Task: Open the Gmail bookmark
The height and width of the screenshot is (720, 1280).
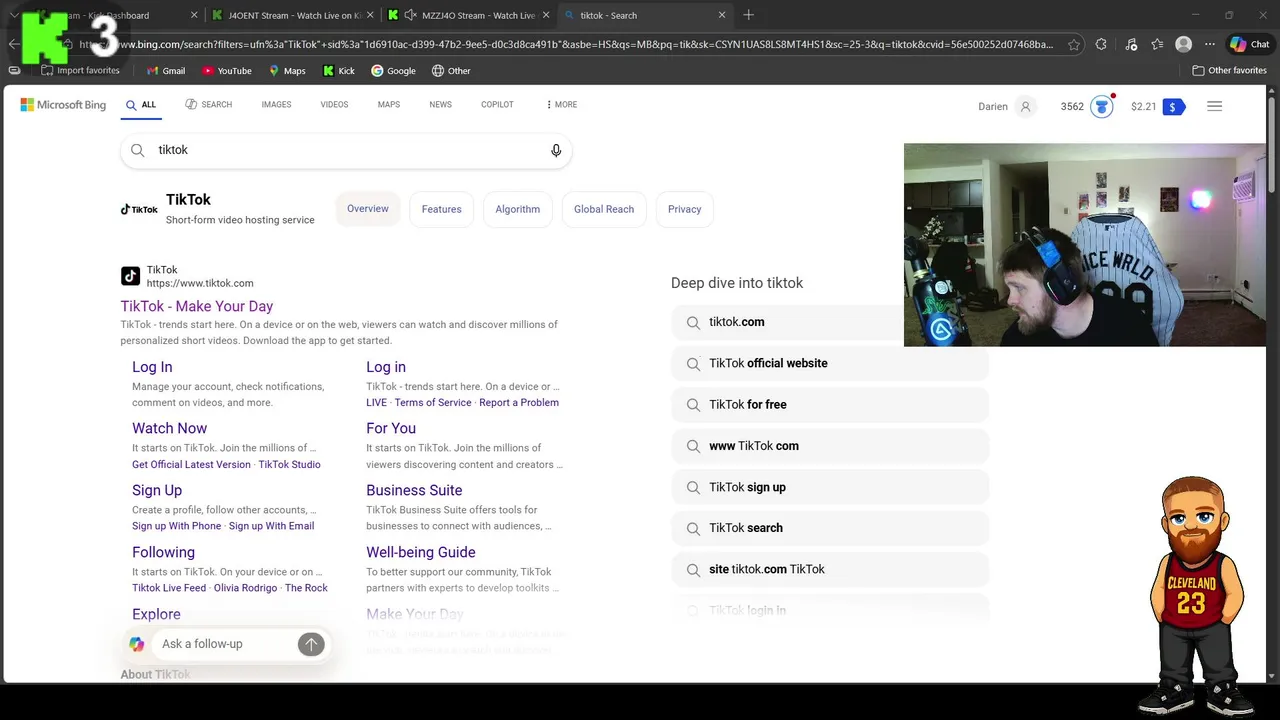Action: coord(166,71)
